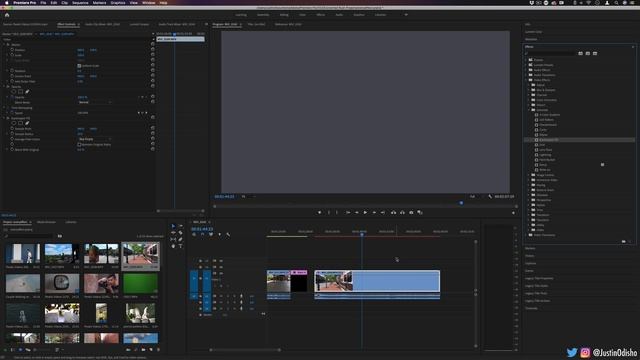Select the Hand tool
The width and height of the screenshot is (640, 360).
(x=173, y=246)
